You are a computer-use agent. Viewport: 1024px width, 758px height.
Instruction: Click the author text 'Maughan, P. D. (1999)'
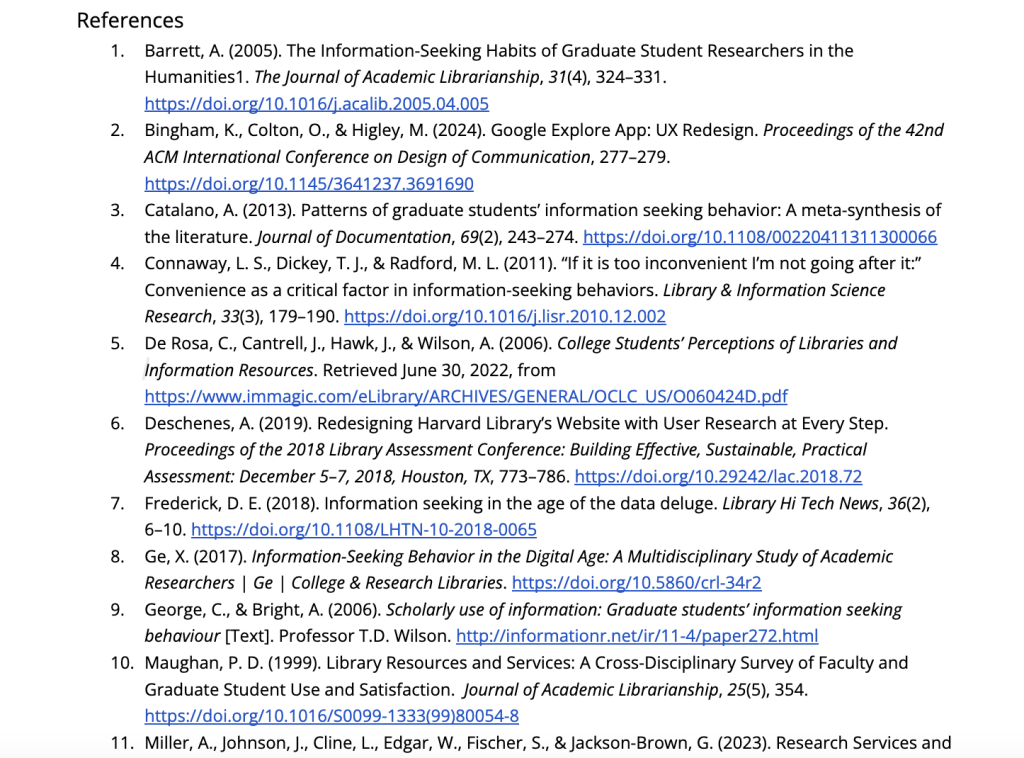point(232,663)
